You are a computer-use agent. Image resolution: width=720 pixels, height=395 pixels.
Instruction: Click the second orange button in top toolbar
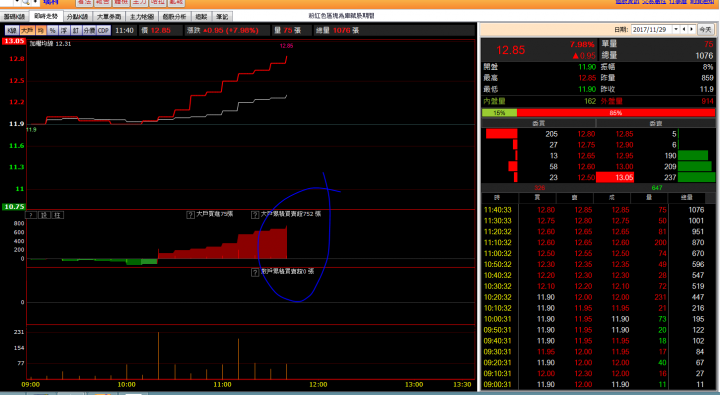point(103,2)
